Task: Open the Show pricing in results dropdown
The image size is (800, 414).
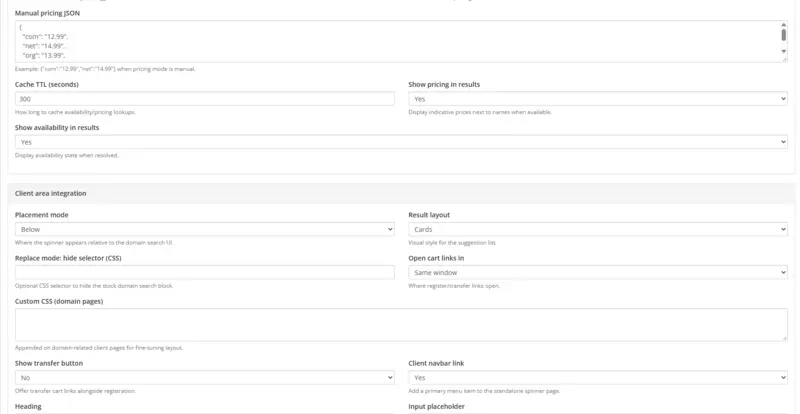Action: tap(597, 99)
